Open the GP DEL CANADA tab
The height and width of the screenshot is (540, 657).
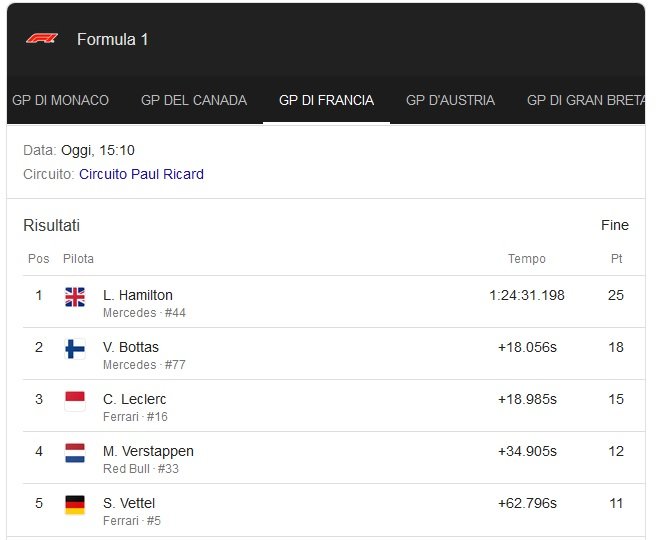click(194, 100)
